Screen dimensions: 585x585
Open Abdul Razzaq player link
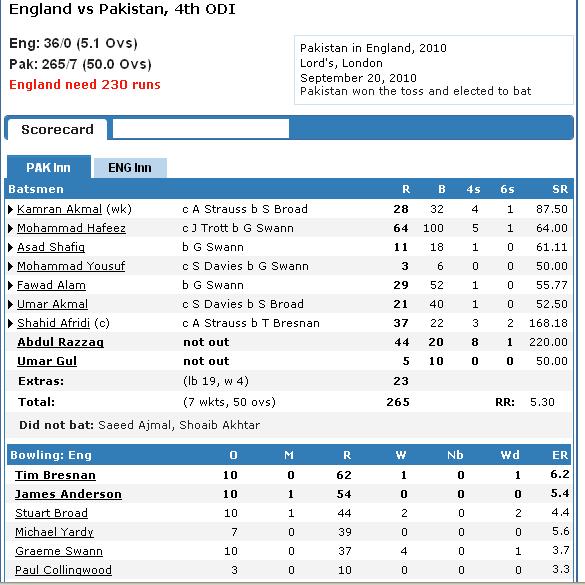point(60,342)
